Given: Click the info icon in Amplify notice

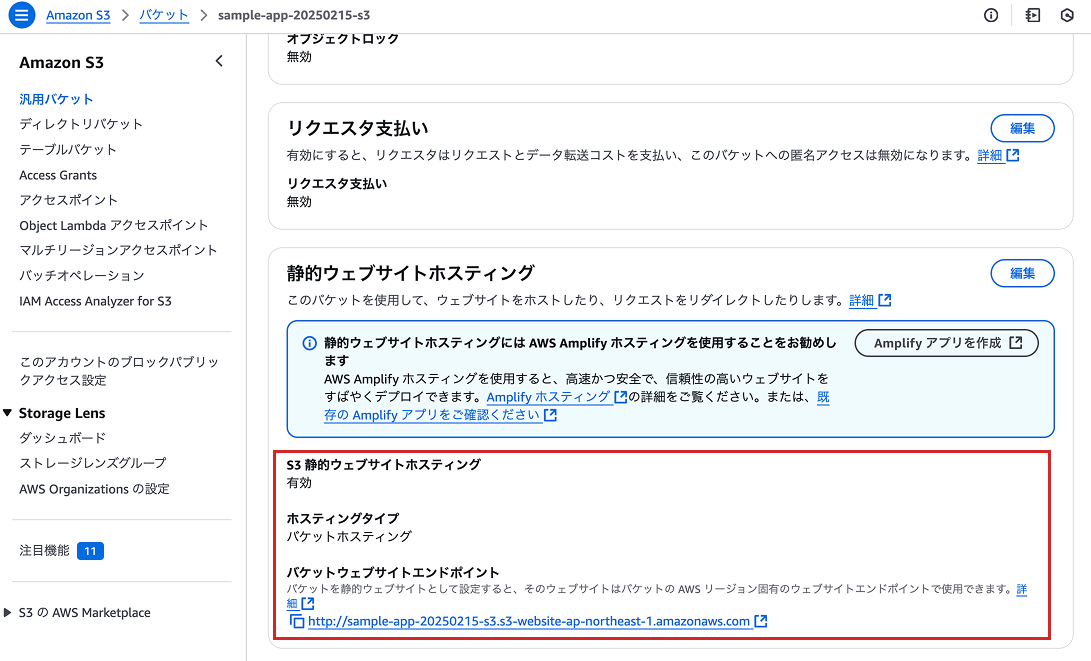Looking at the screenshot, I should click(x=309, y=343).
